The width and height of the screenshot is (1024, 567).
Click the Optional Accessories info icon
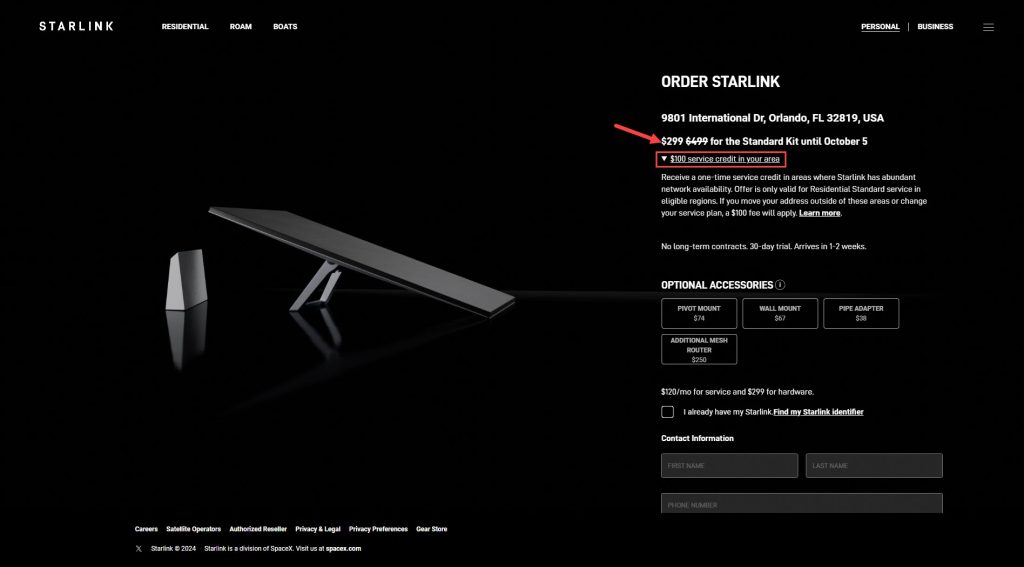click(780, 285)
